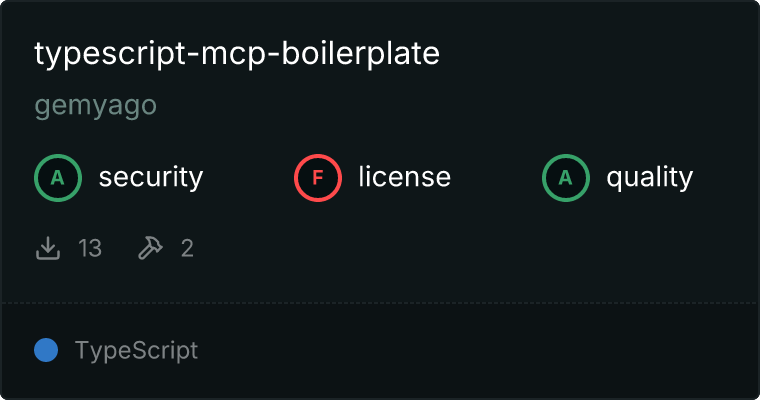Click empty stats row space right of tools count

[475, 248]
